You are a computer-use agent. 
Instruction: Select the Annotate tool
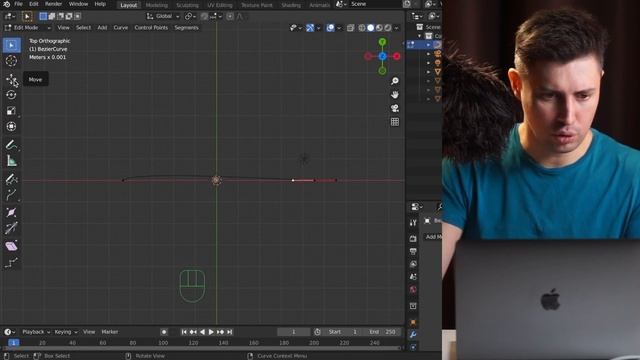click(x=11, y=145)
